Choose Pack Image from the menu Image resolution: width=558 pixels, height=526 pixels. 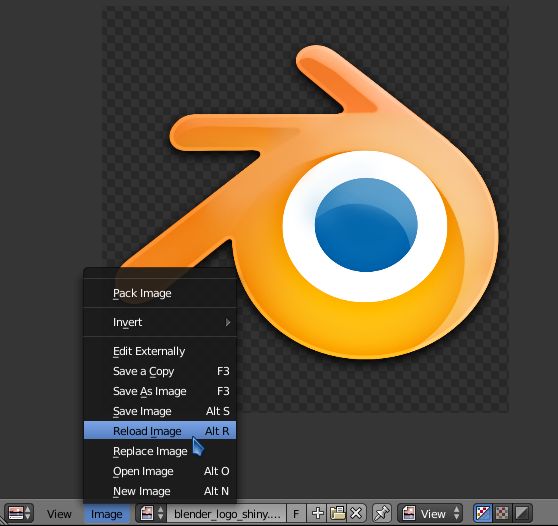click(x=160, y=293)
